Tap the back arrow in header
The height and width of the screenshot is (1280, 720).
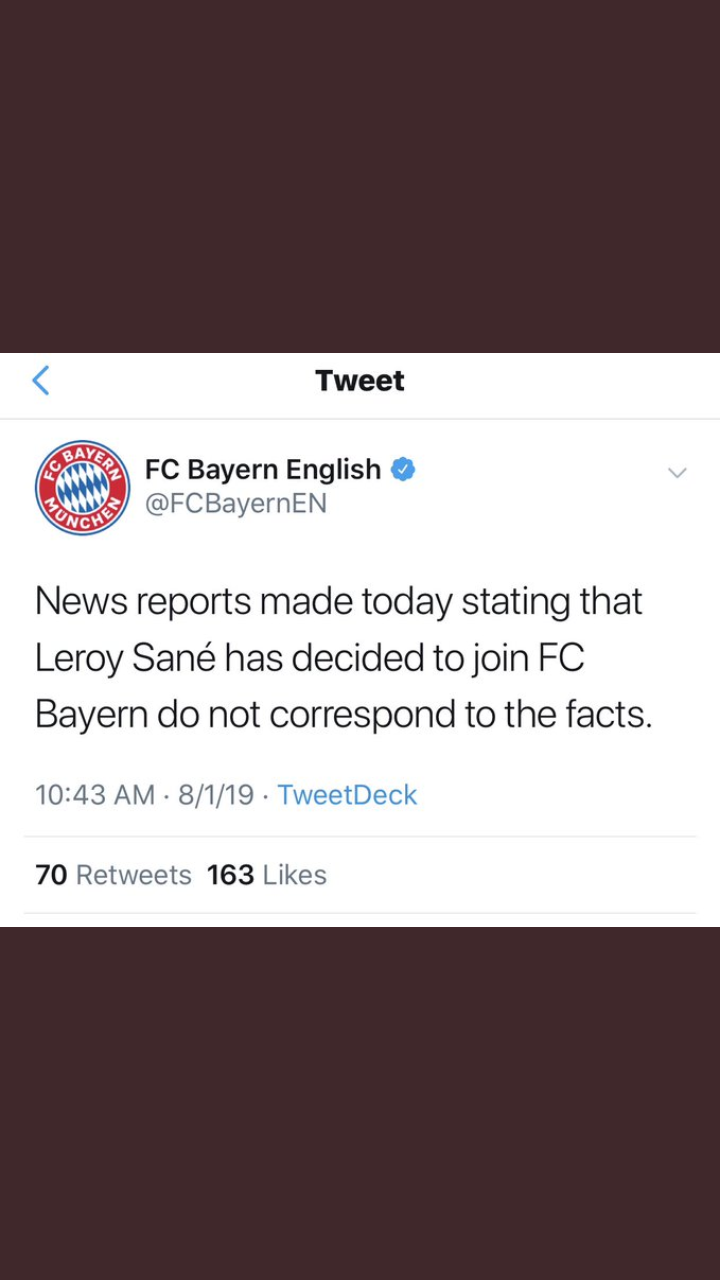[x=41, y=381]
